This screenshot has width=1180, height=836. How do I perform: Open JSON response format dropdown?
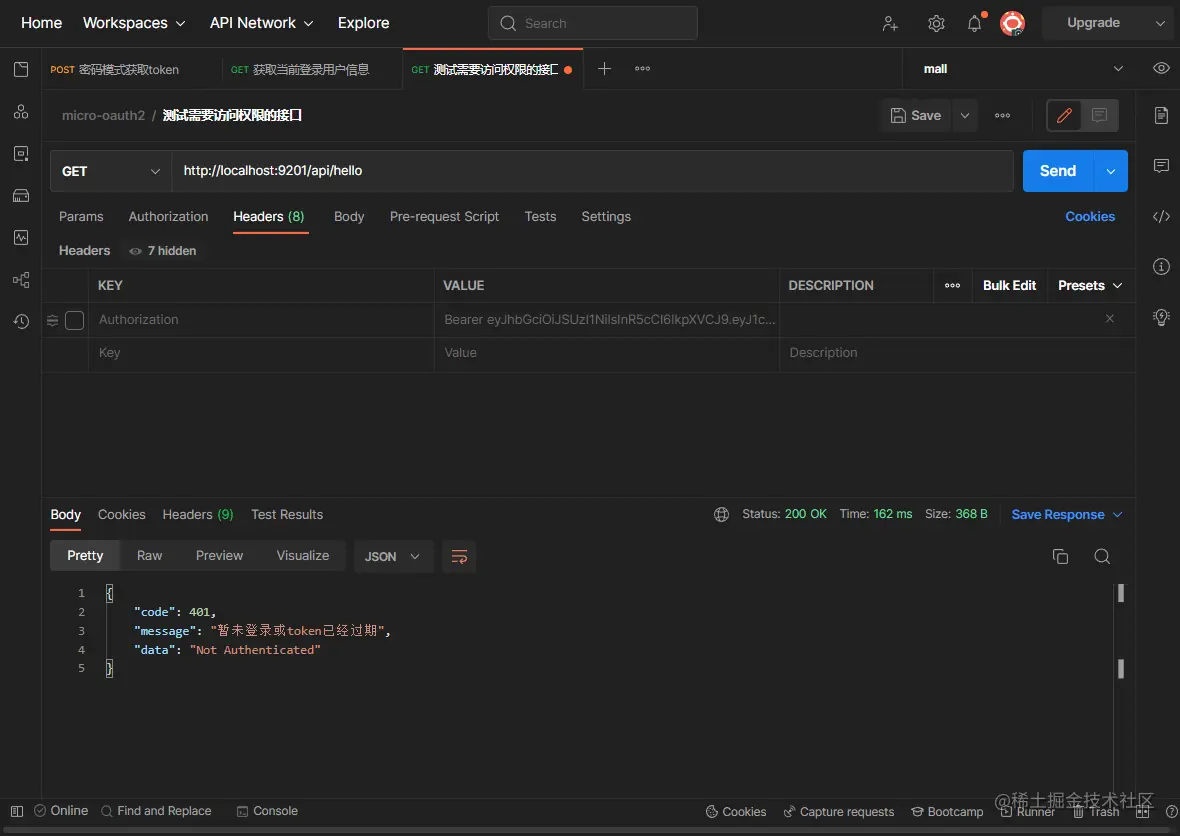(393, 556)
